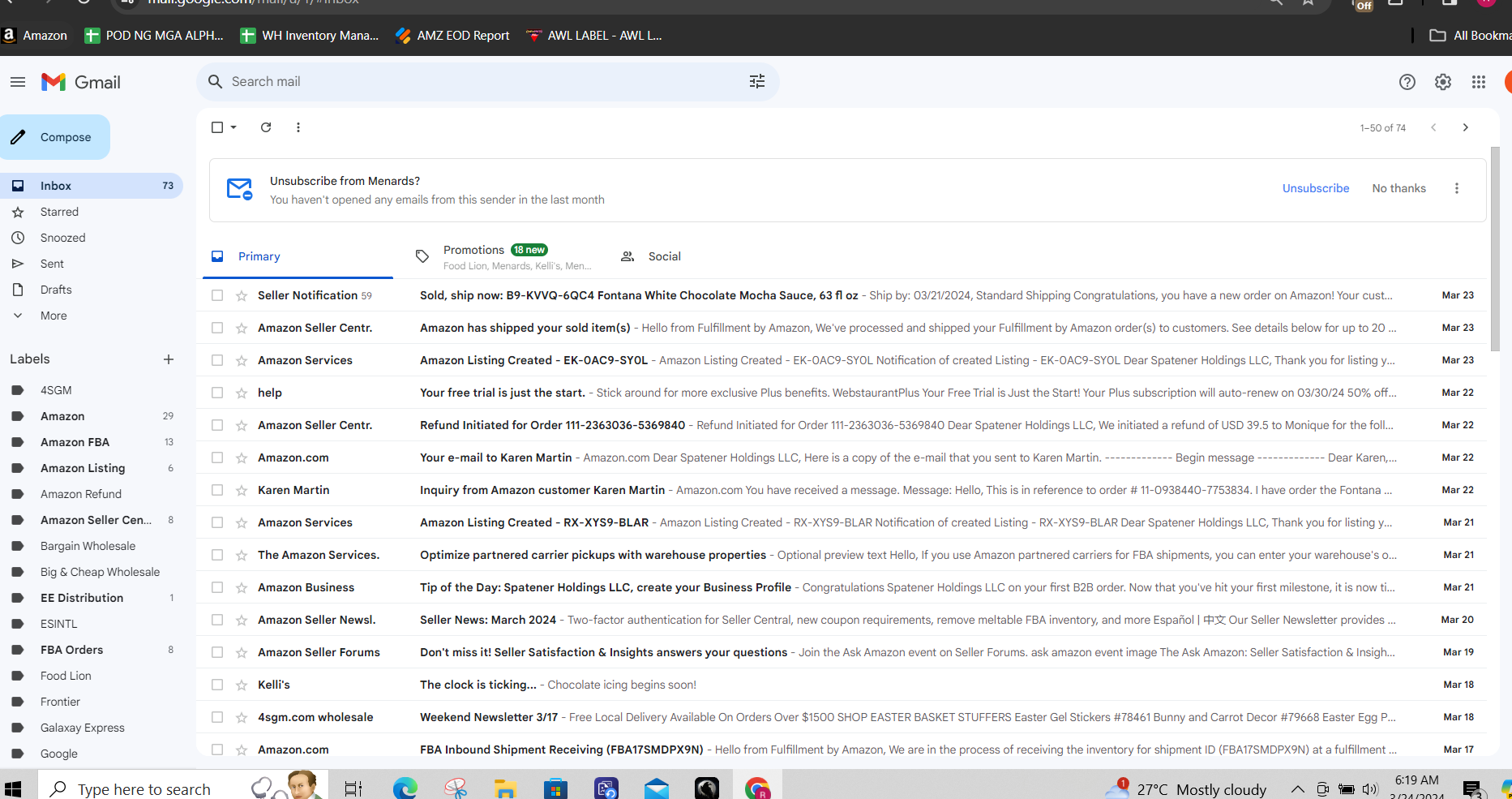Star the Kelli's email
1512x799 pixels.
click(x=242, y=685)
